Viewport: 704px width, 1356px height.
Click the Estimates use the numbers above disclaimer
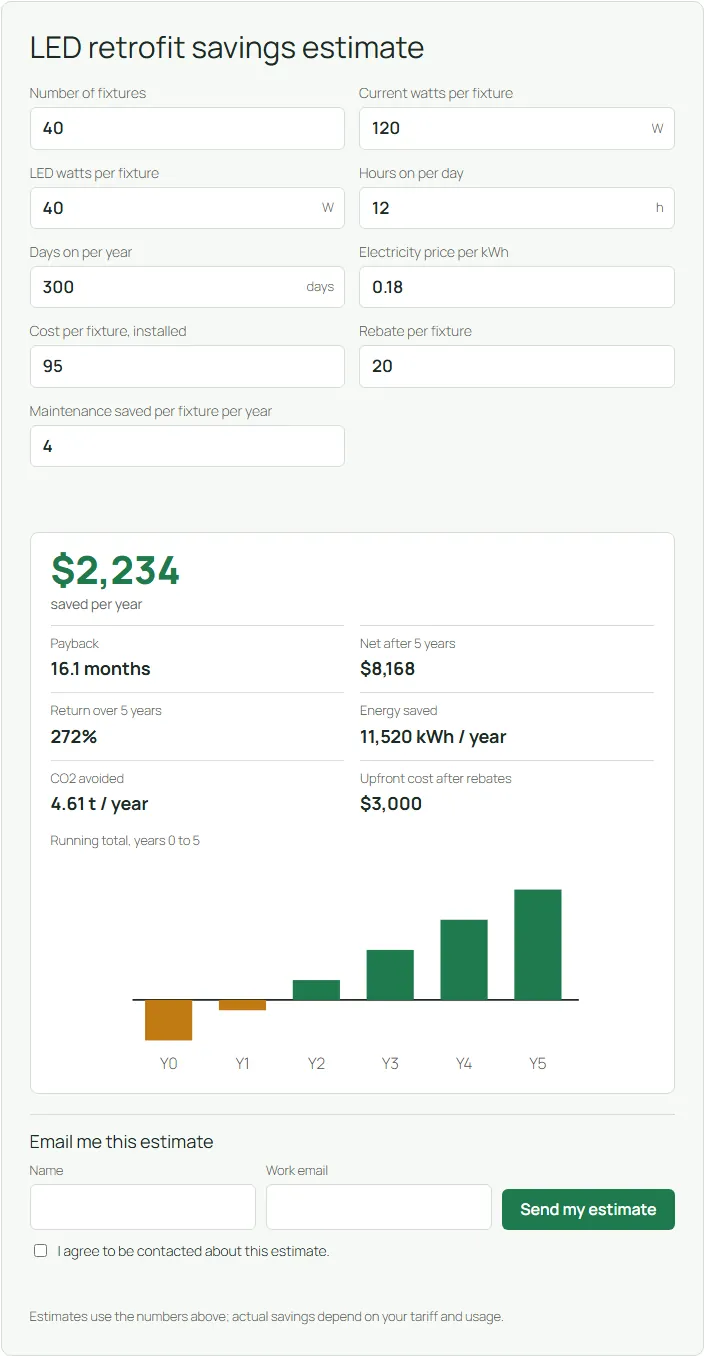pyautogui.click(x=266, y=1317)
